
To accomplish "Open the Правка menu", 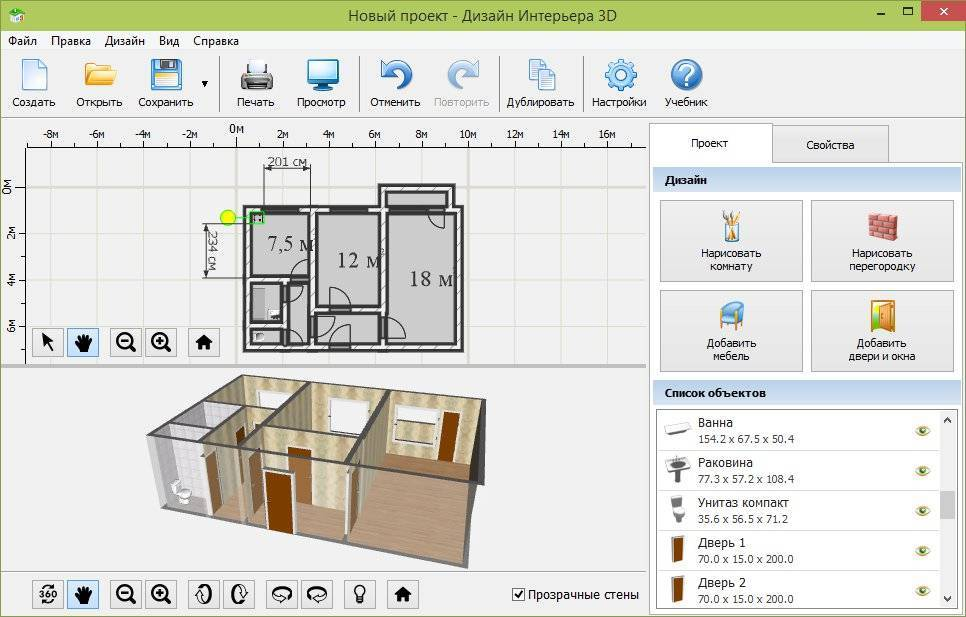I will pos(71,41).
